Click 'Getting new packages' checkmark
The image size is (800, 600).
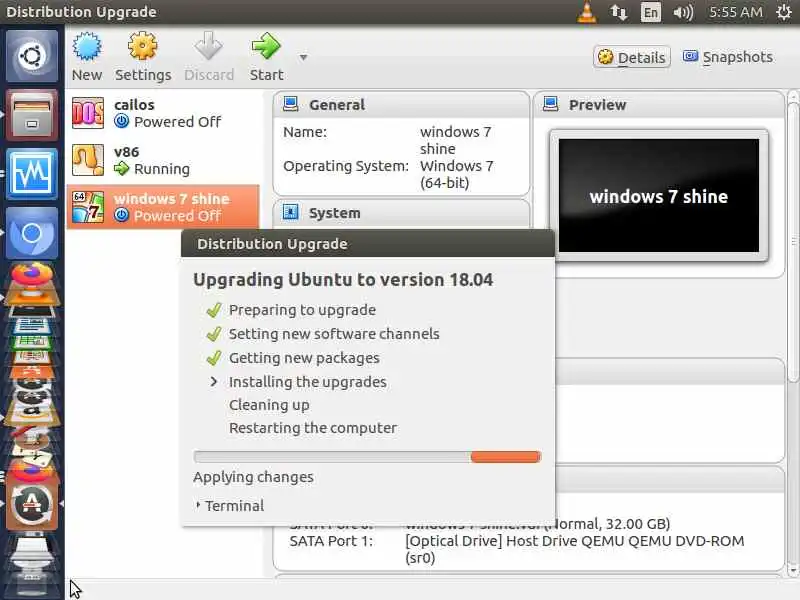pyautogui.click(x=214, y=358)
